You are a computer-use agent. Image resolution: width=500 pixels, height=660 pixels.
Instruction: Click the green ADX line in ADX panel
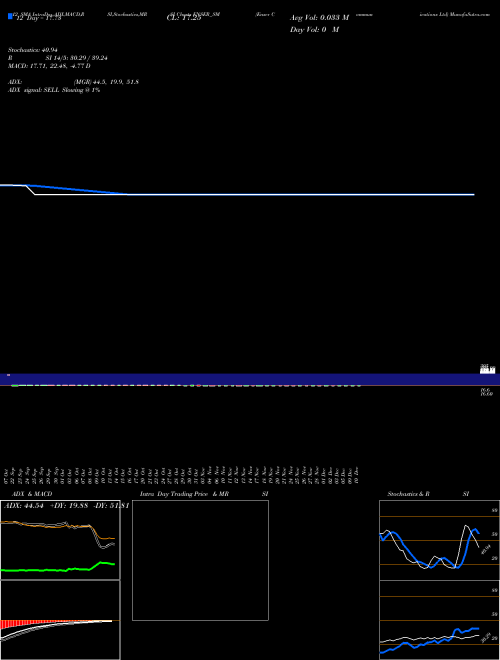tap(58, 568)
